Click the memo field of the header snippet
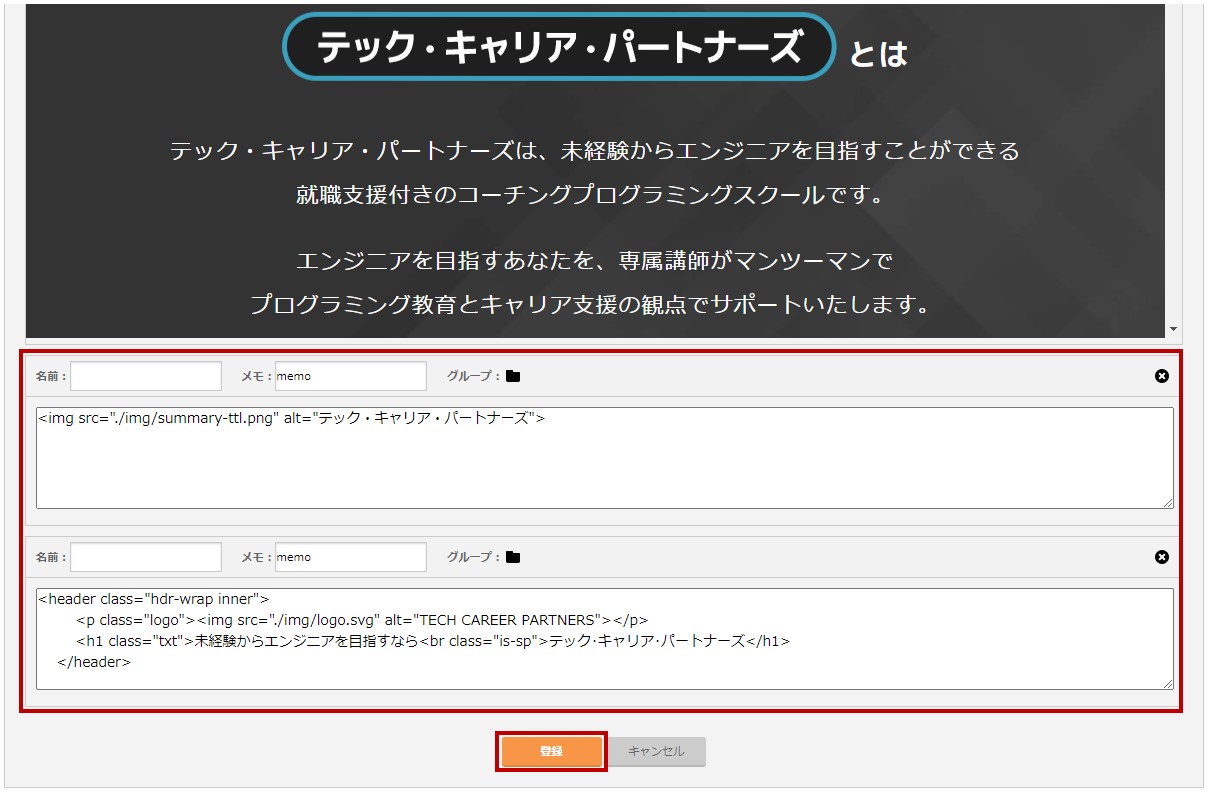Viewport: 1209px width, 792px height. click(x=351, y=557)
